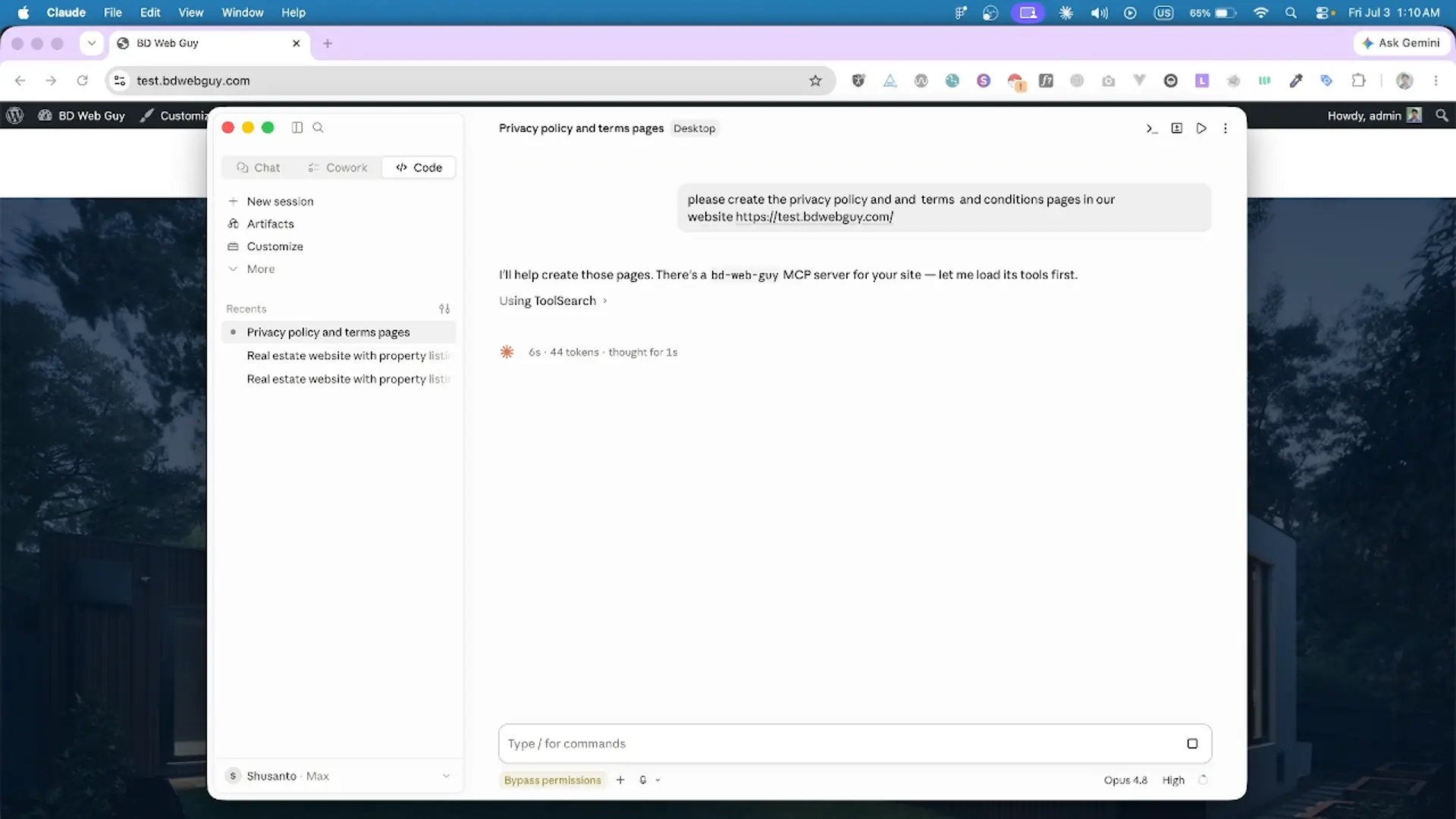Click the address bar URL
The height and width of the screenshot is (819, 1456).
[x=193, y=80]
